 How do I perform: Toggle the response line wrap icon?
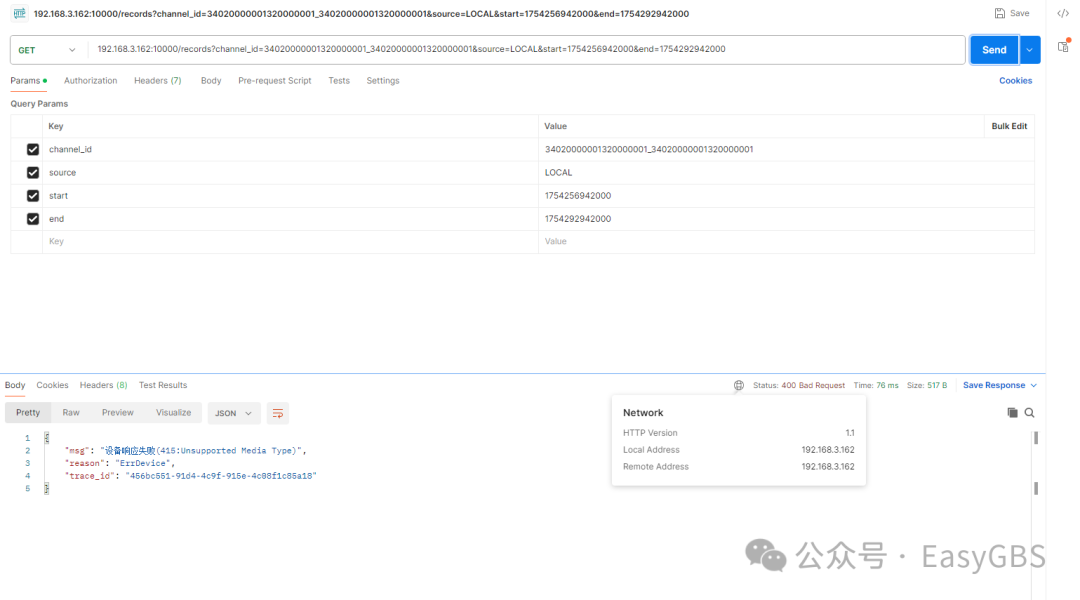(x=278, y=413)
